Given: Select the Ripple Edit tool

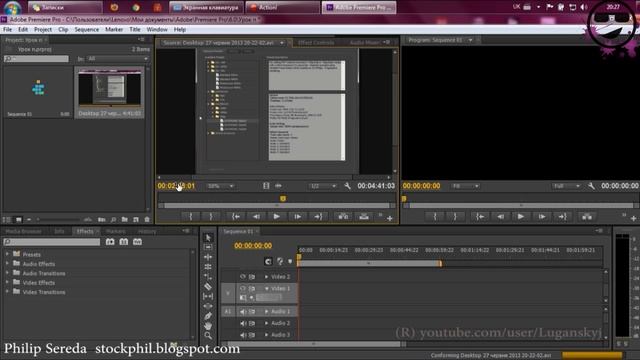Looking at the screenshot, I should (208, 257).
